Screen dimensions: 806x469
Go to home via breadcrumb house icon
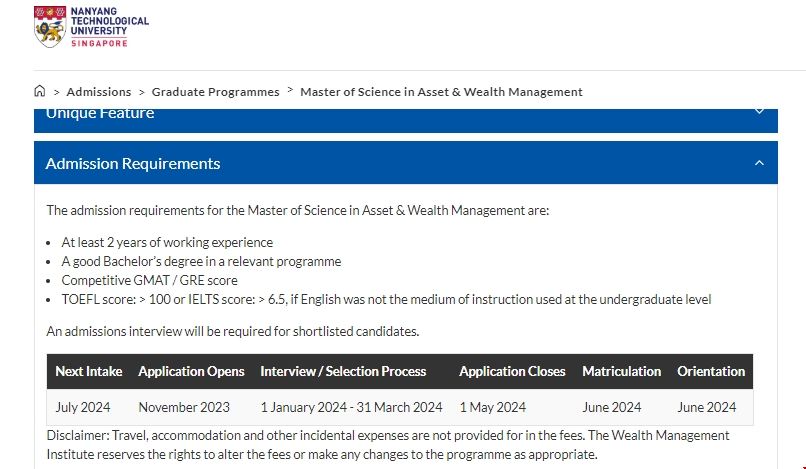click(40, 91)
